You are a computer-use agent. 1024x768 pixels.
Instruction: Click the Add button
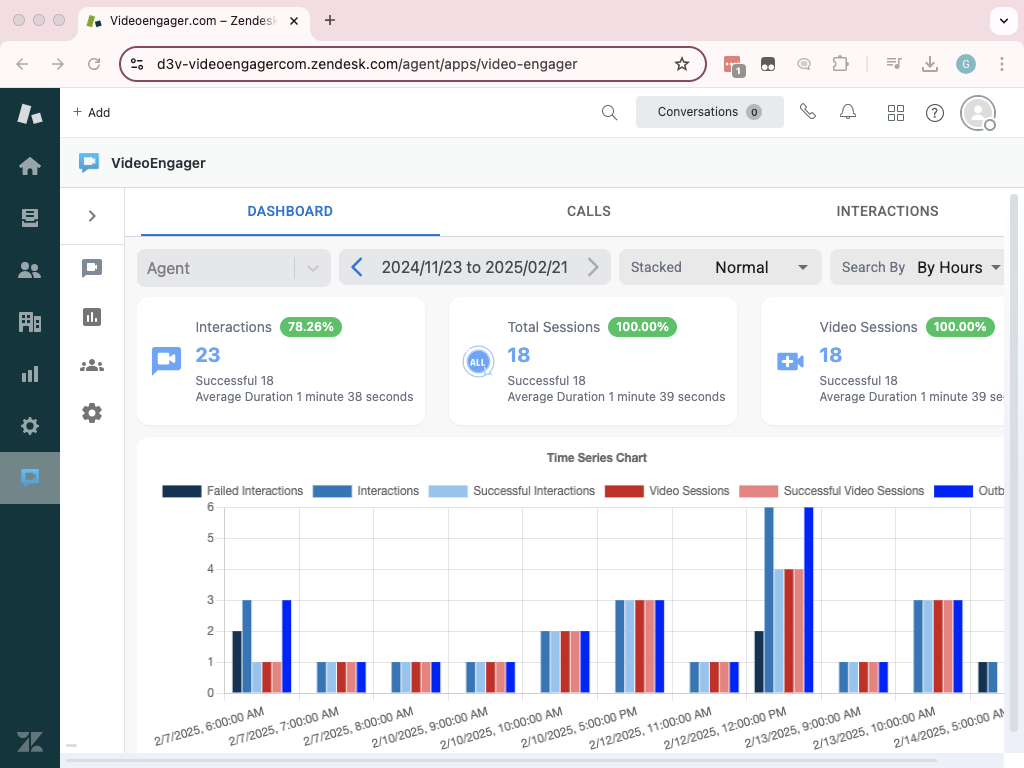pos(91,113)
